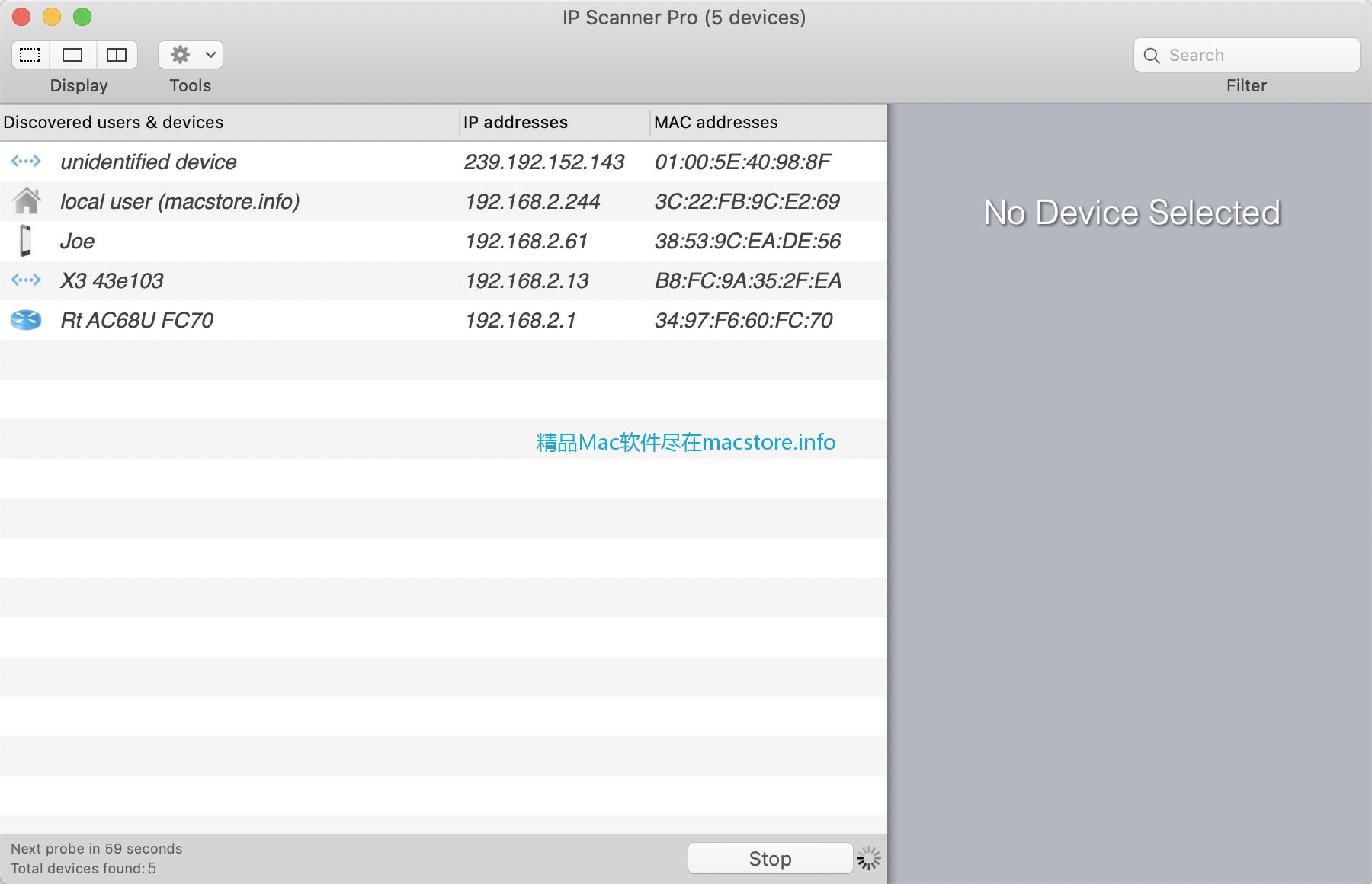Click IP address 192.168.2.244
1372x884 pixels.
(x=533, y=201)
